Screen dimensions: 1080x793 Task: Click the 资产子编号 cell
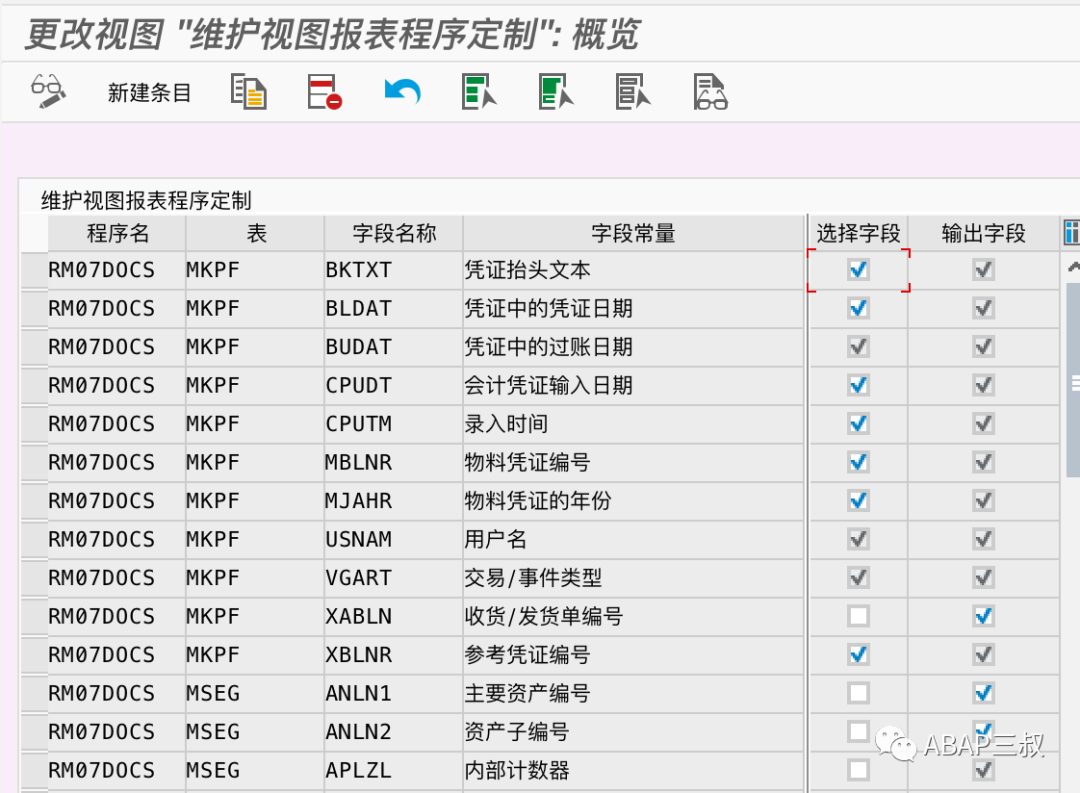coord(633,732)
